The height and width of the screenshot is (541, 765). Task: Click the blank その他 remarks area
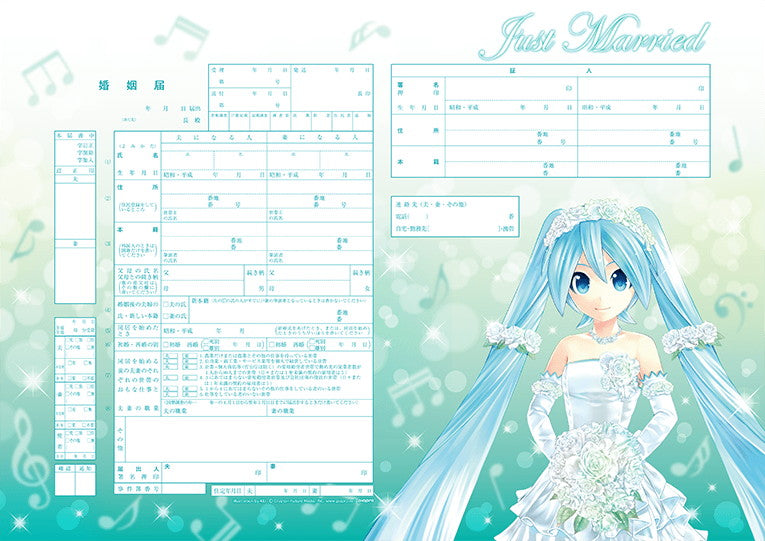(x=249, y=439)
